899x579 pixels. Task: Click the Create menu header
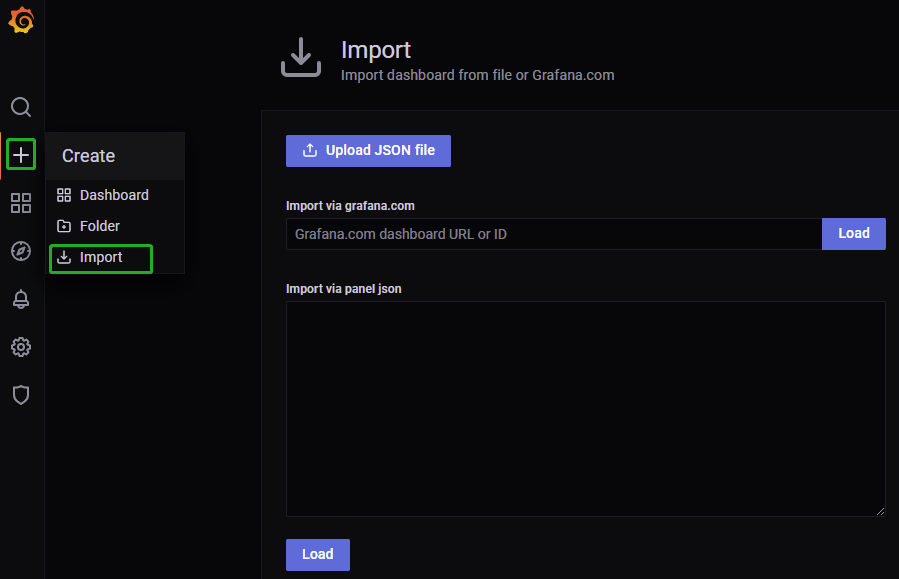point(89,156)
